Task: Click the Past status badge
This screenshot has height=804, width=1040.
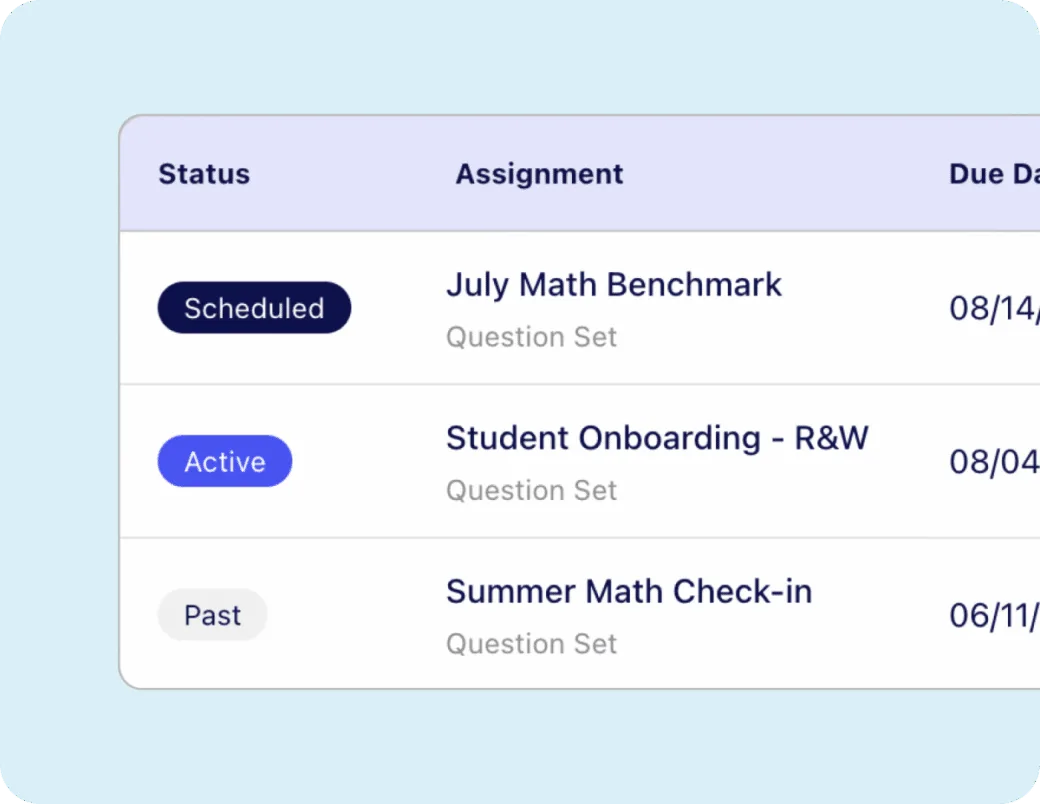Action: tap(212, 615)
